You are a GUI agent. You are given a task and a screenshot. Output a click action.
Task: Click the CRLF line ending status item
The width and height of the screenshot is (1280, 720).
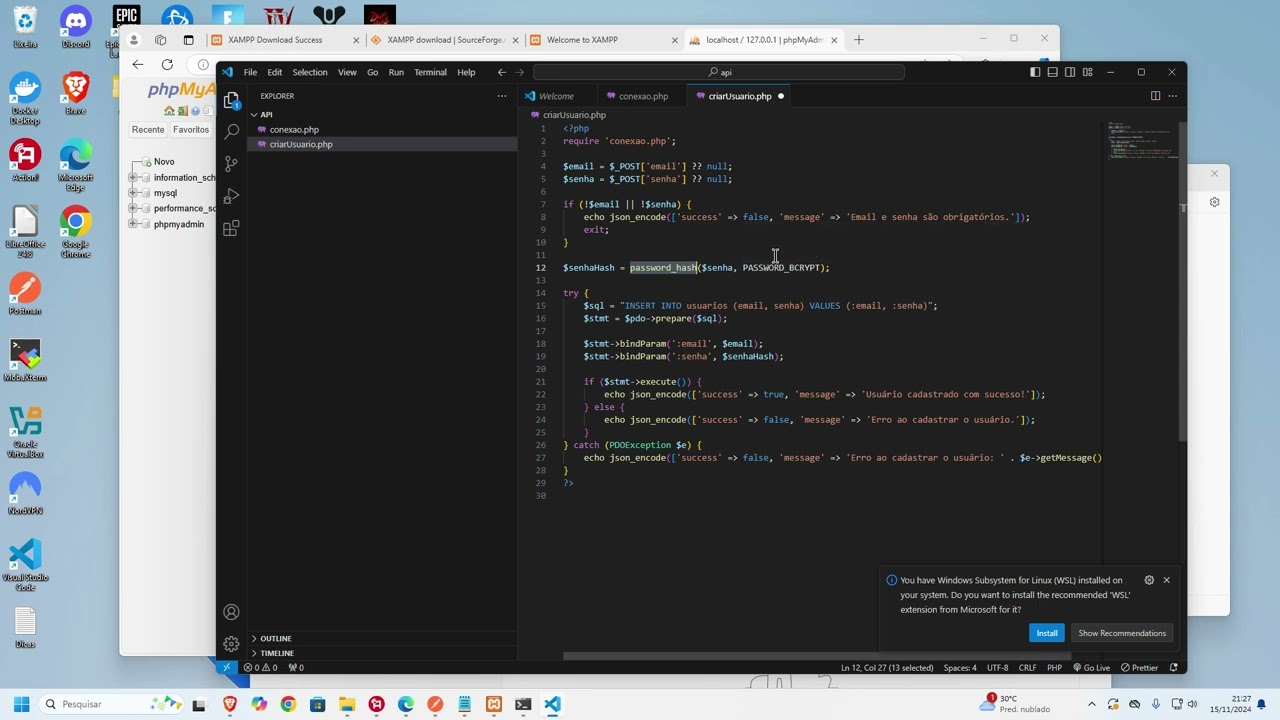(1027, 667)
